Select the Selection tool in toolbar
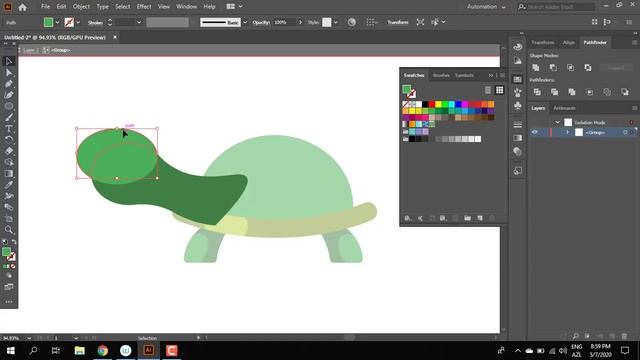Image resolution: width=640 pixels, height=360 pixels. tap(9, 61)
